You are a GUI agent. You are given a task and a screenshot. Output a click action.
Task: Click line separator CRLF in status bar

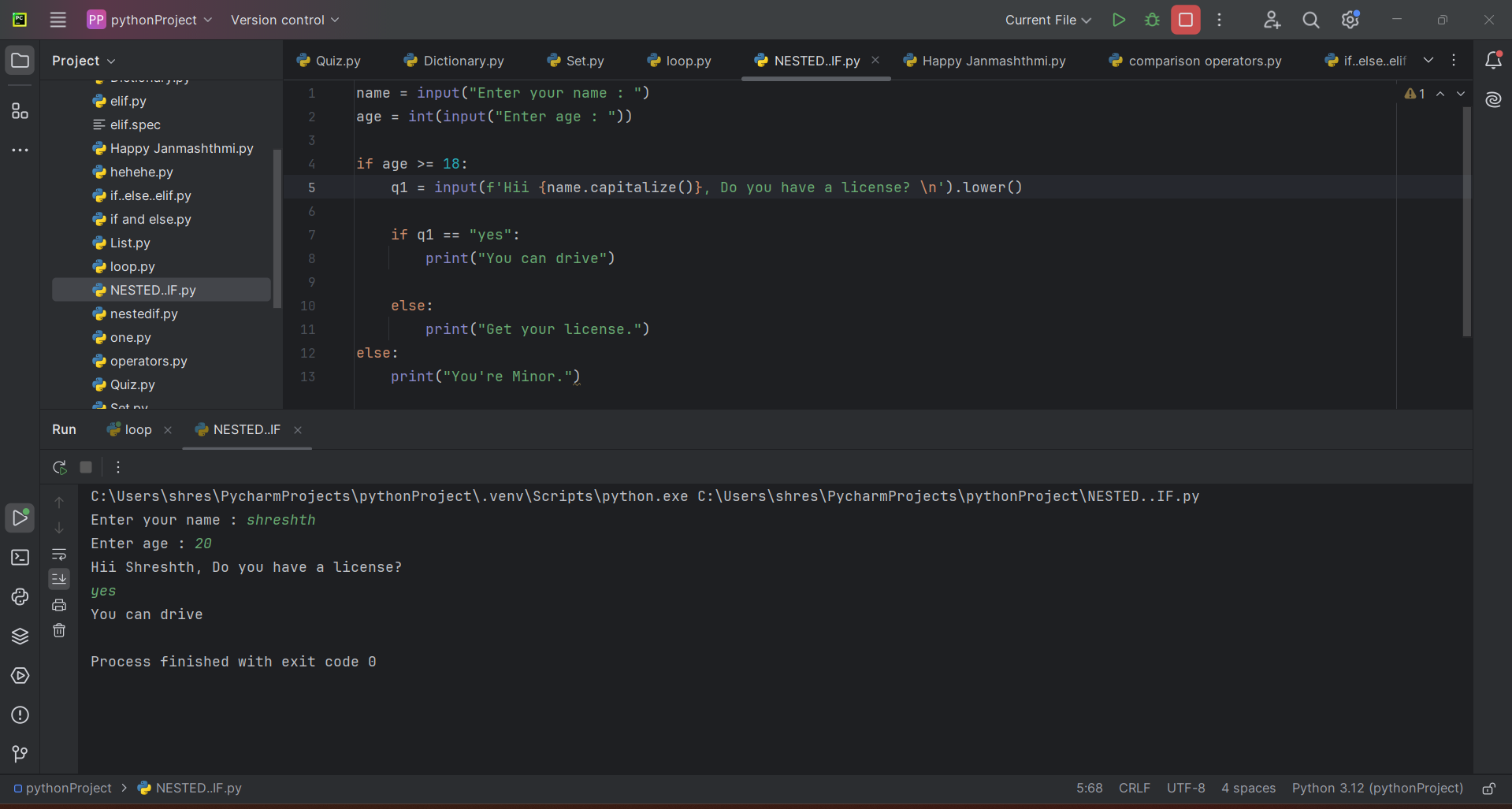click(x=1135, y=789)
